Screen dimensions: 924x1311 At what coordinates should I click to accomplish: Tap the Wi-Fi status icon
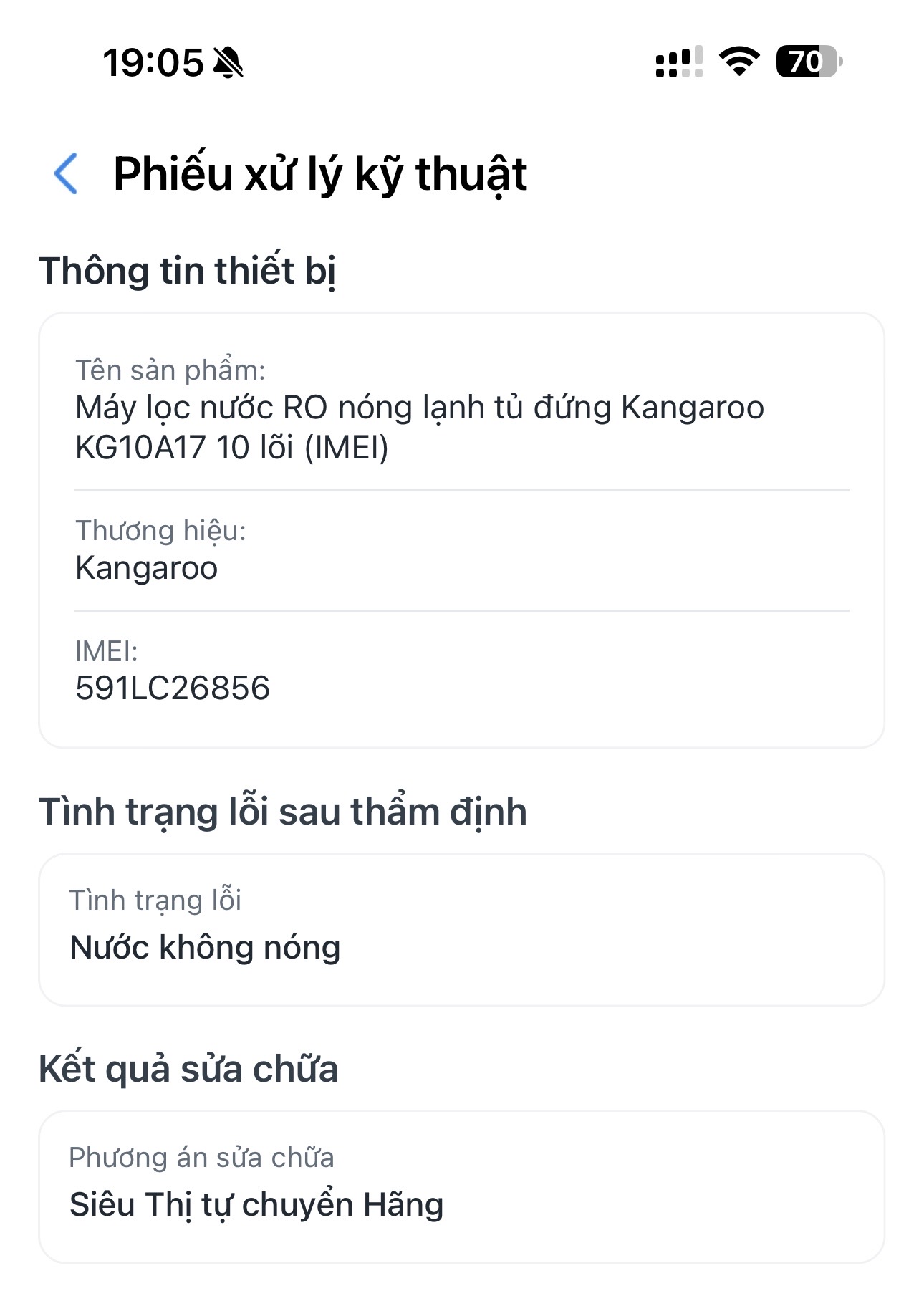point(739,62)
